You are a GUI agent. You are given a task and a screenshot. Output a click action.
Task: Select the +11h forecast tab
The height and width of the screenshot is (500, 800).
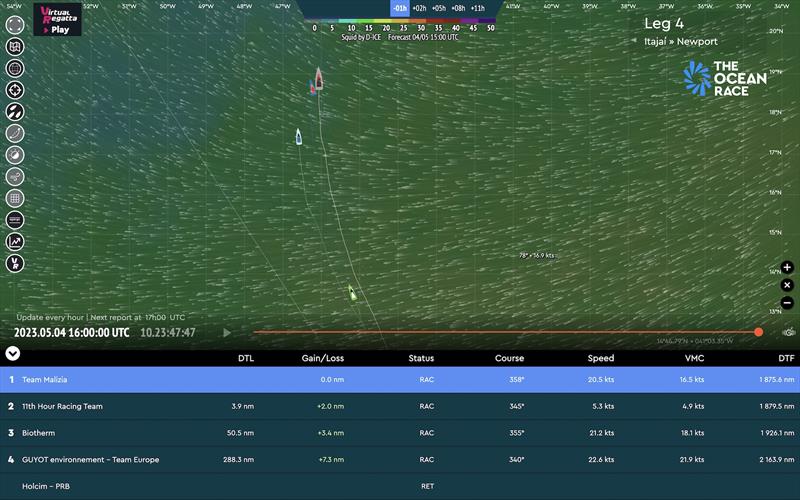point(478,8)
